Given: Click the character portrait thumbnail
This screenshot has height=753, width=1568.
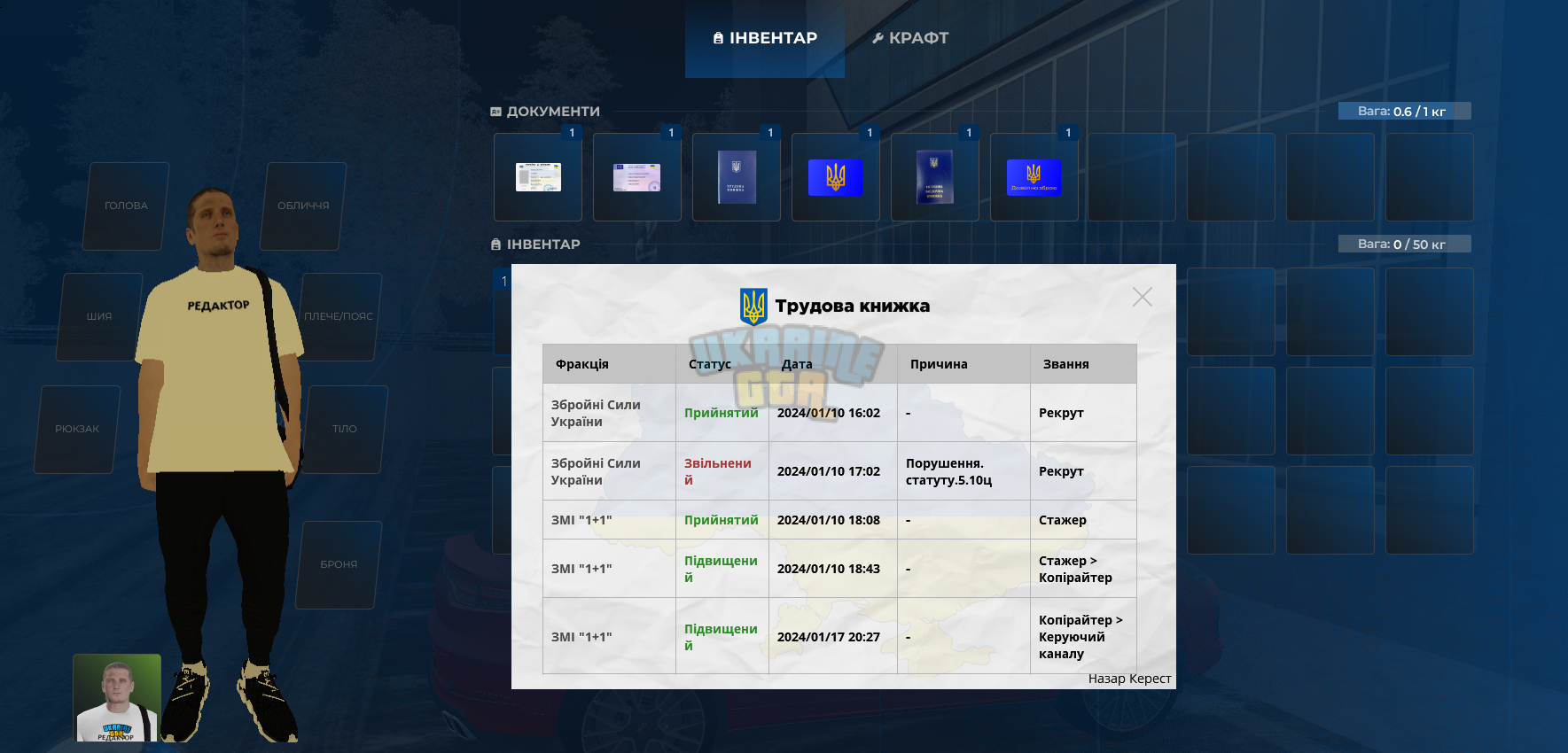Looking at the screenshot, I should click(x=117, y=698).
